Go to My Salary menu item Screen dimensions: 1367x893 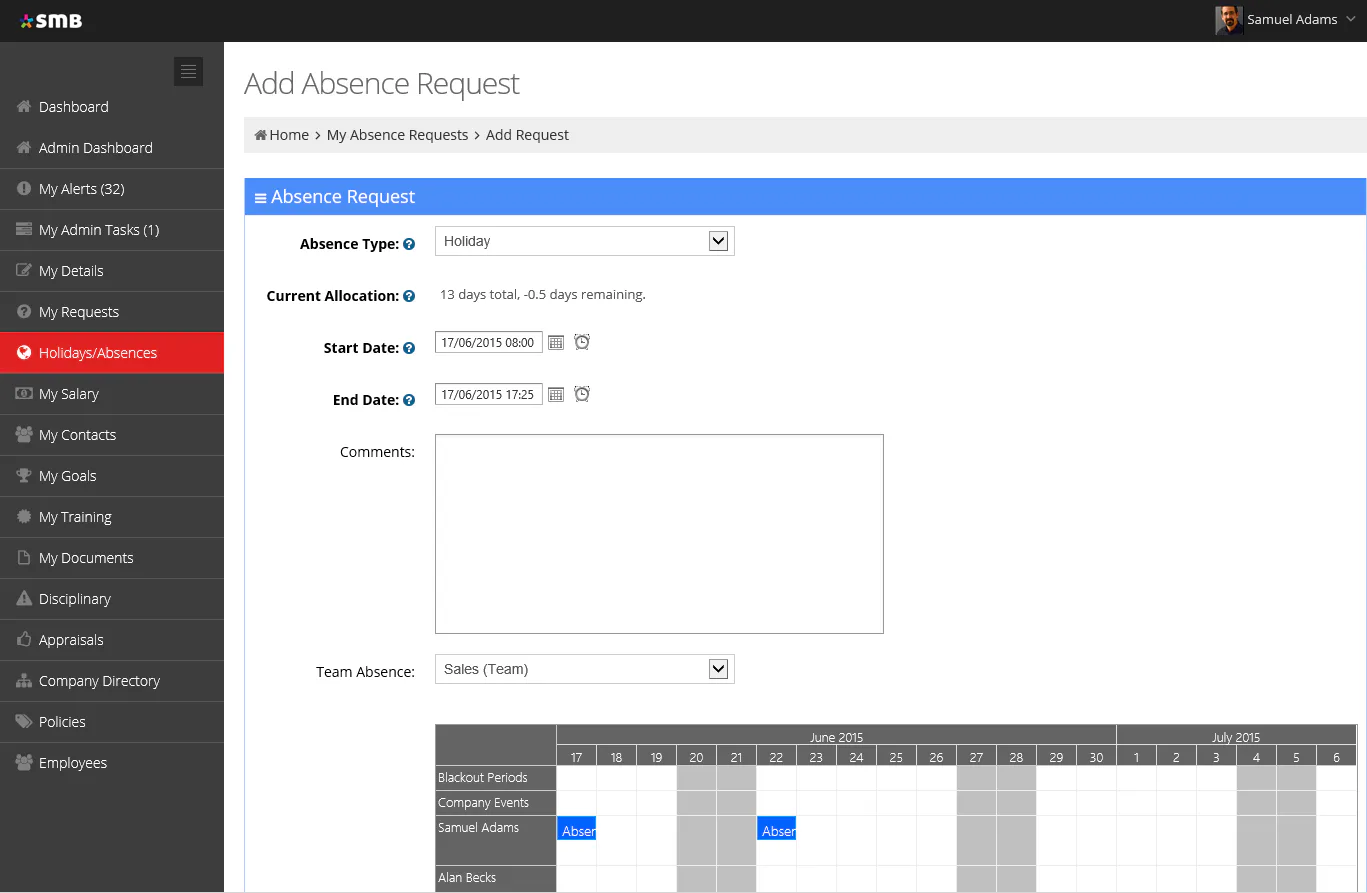coord(68,394)
